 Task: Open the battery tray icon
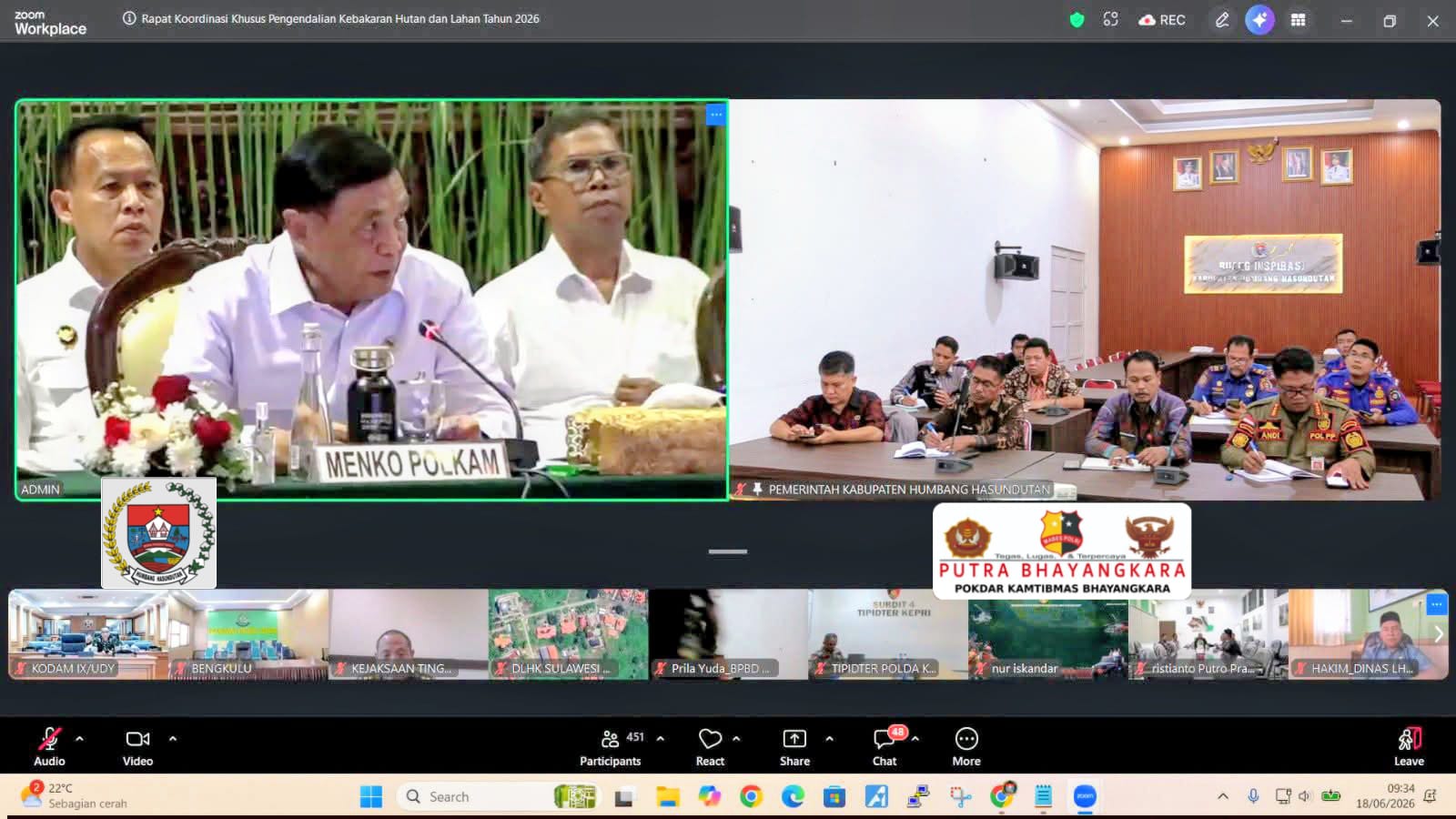pos(1331,796)
